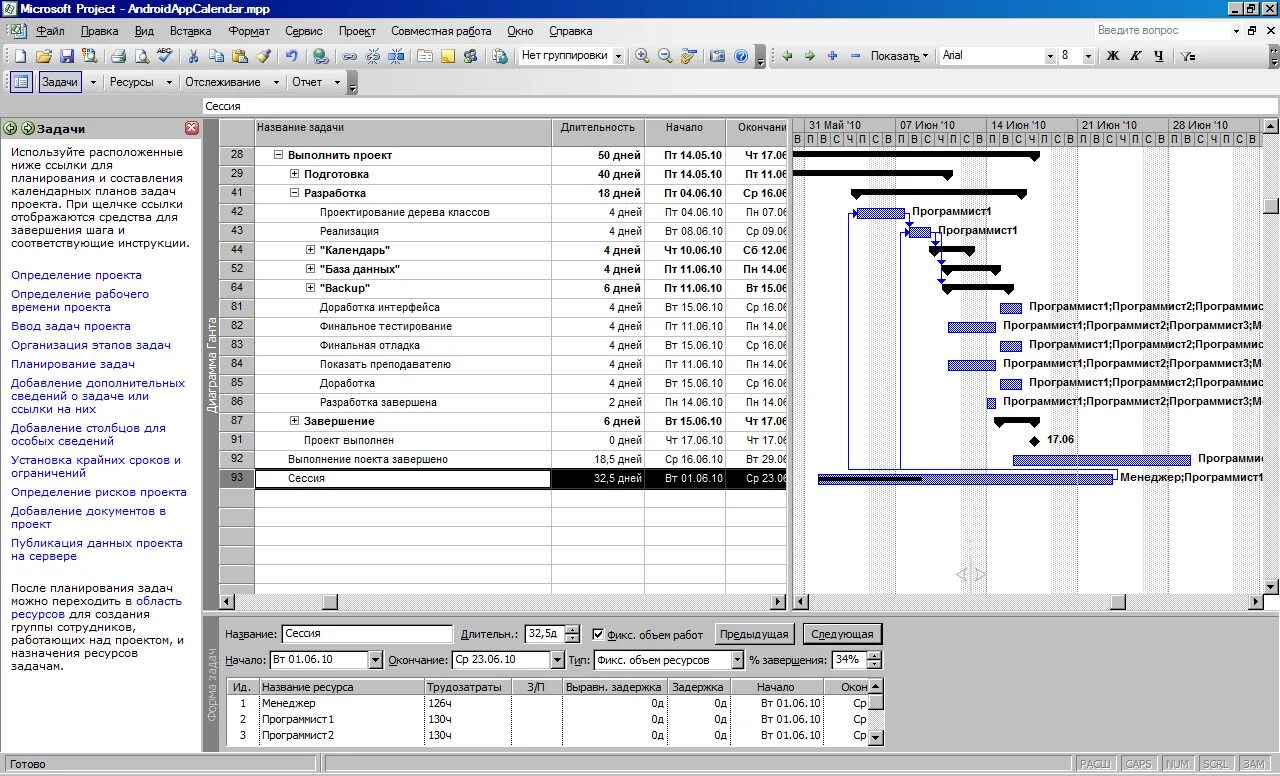Expand the "Backup" summary task
The image size is (1280, 776).
coord(310,288)
